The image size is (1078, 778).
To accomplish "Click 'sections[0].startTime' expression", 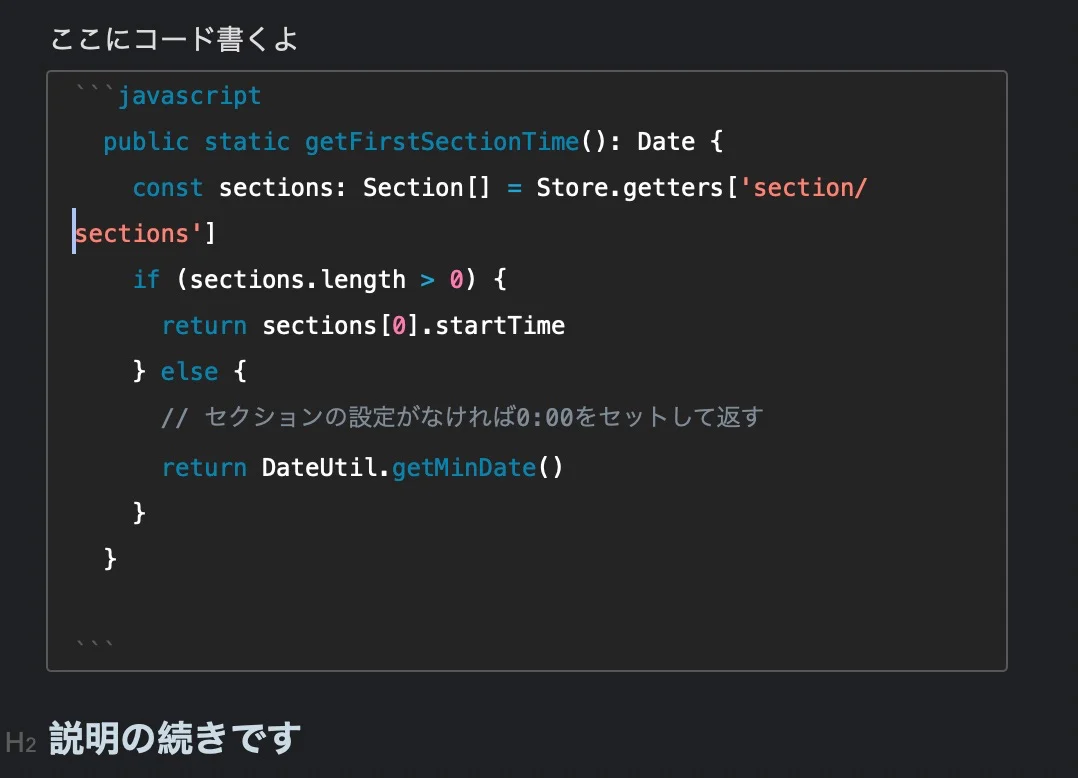I will coord(413,326).
